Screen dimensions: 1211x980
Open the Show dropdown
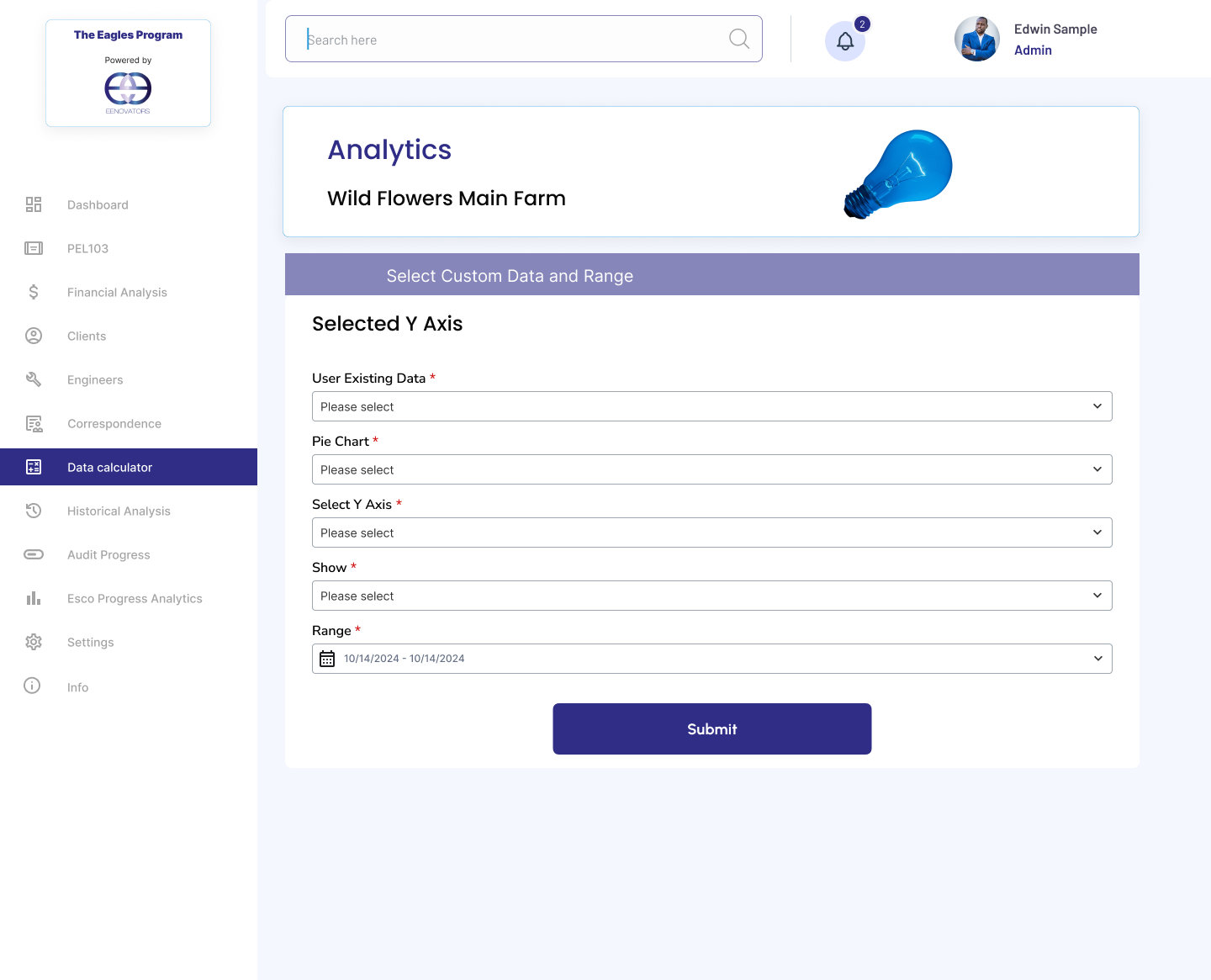[x=711, y=596]
